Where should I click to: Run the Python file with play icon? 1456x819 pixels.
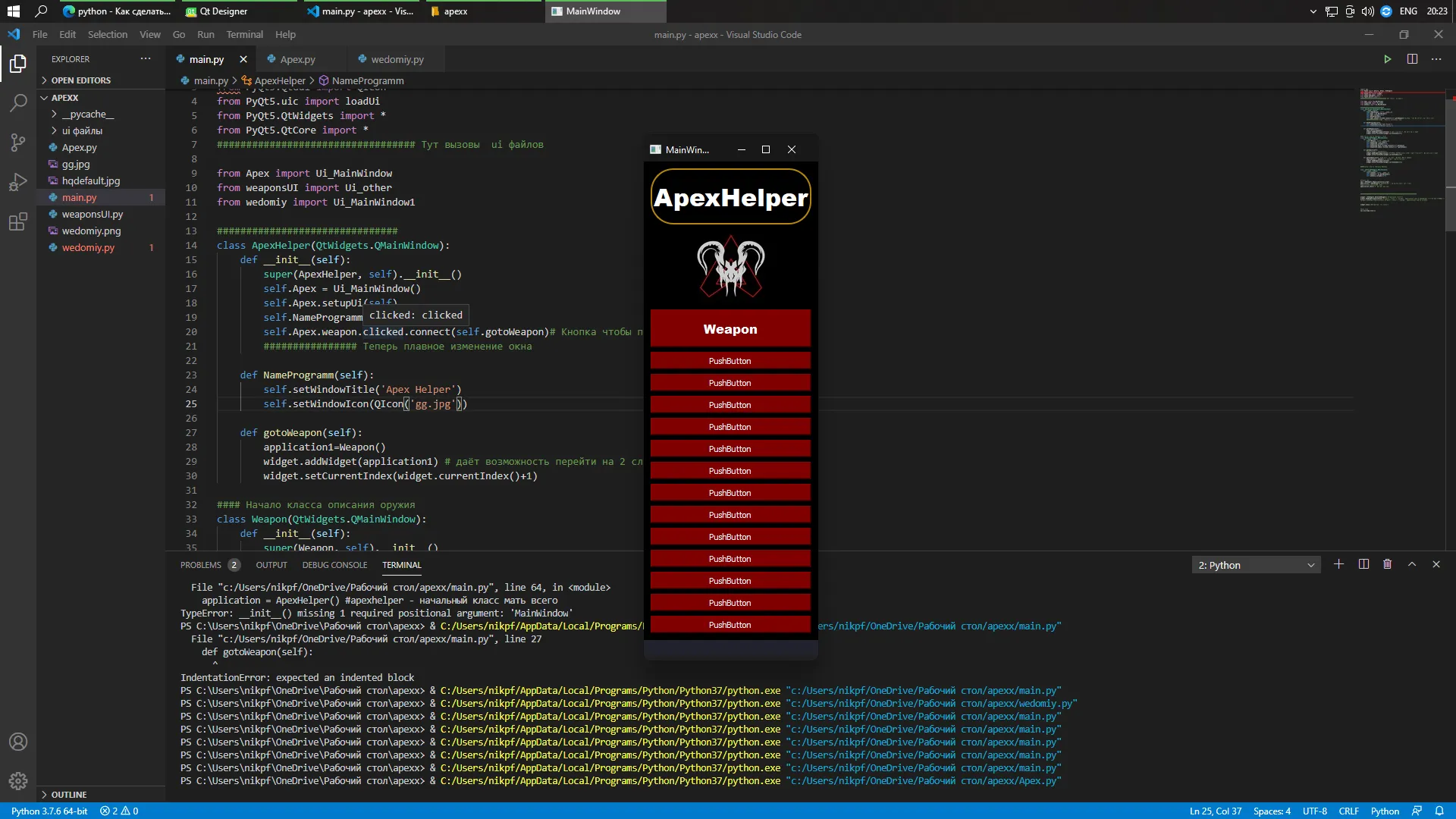coord(1387,59)
